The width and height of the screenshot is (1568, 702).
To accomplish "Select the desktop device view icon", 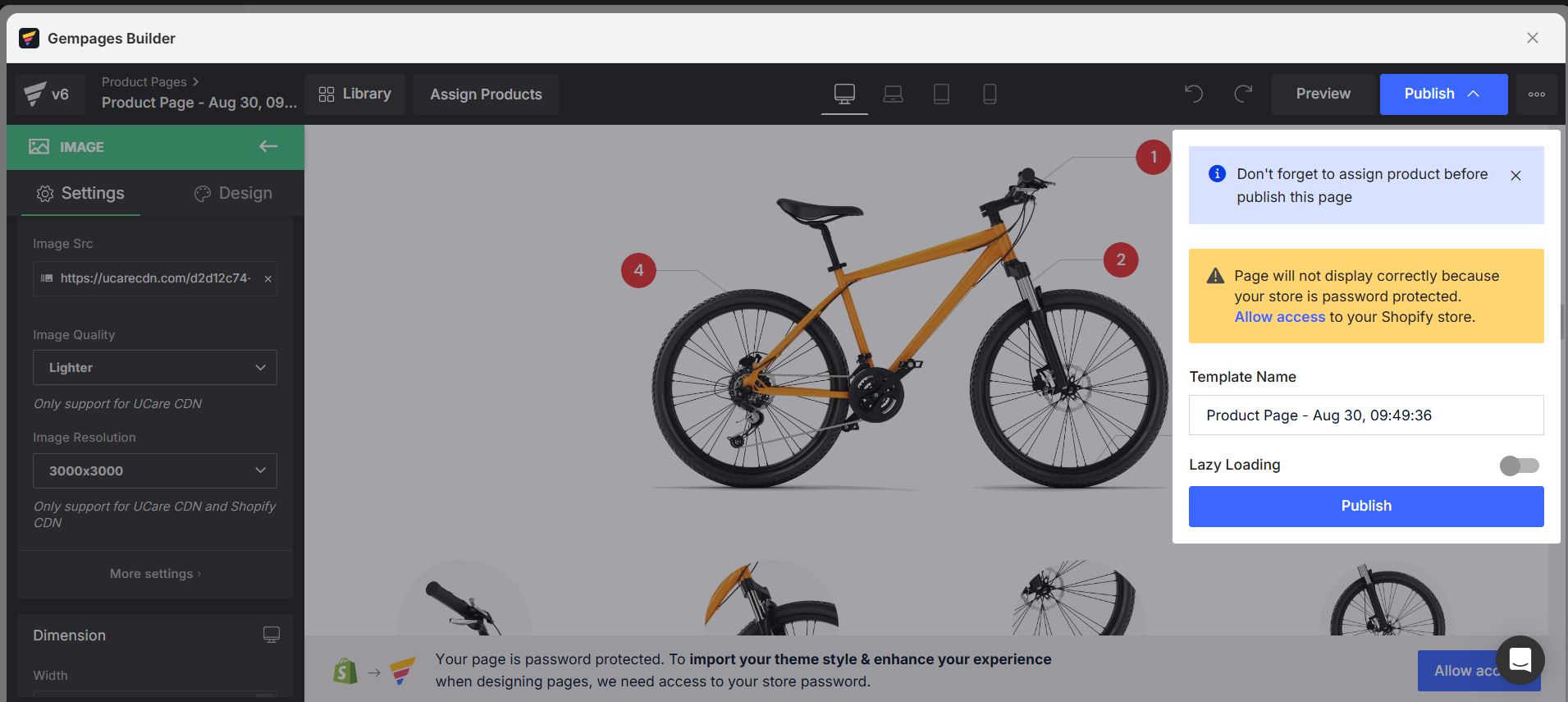I will 844,94.
